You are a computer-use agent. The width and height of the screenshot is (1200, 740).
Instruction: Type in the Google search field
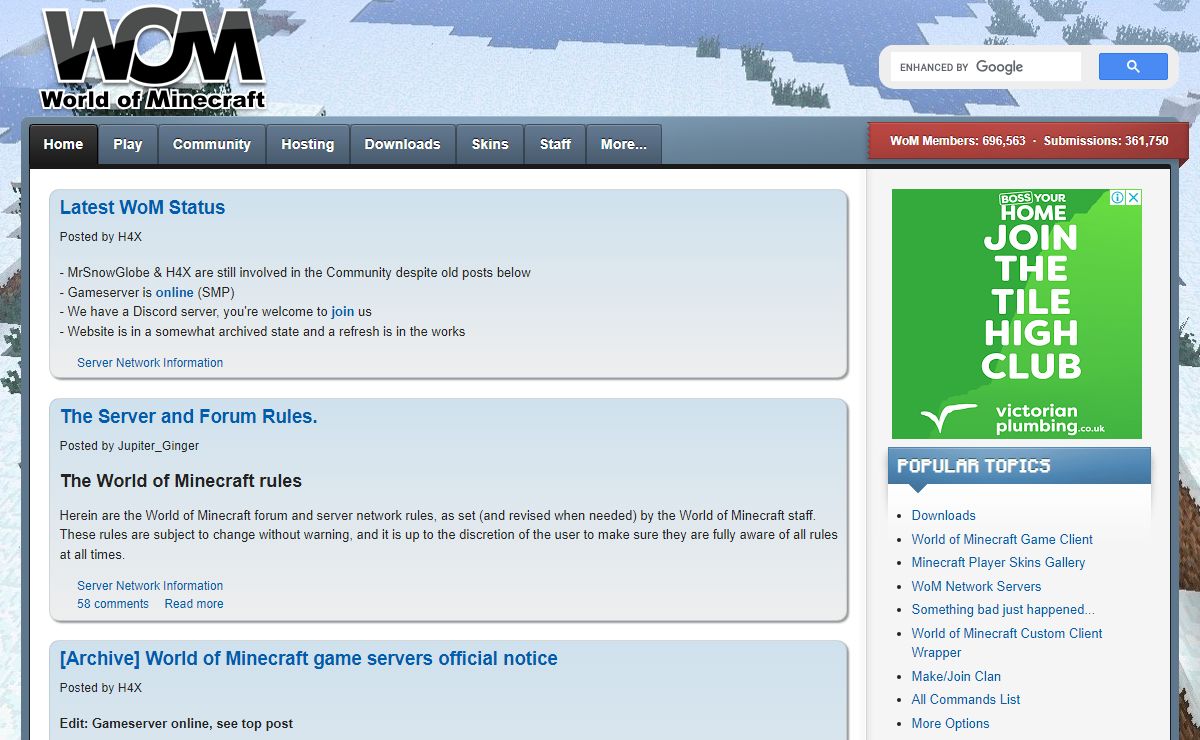point(985,67)
